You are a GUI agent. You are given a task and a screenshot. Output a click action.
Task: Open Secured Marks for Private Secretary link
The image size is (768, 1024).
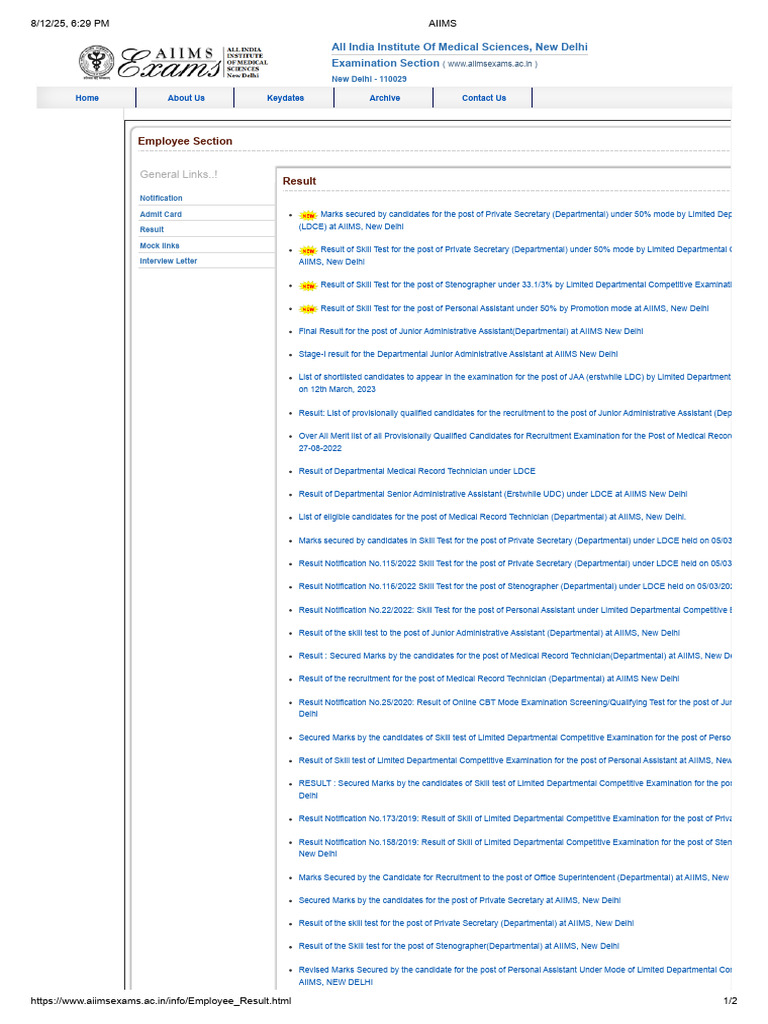pos(459,901)
